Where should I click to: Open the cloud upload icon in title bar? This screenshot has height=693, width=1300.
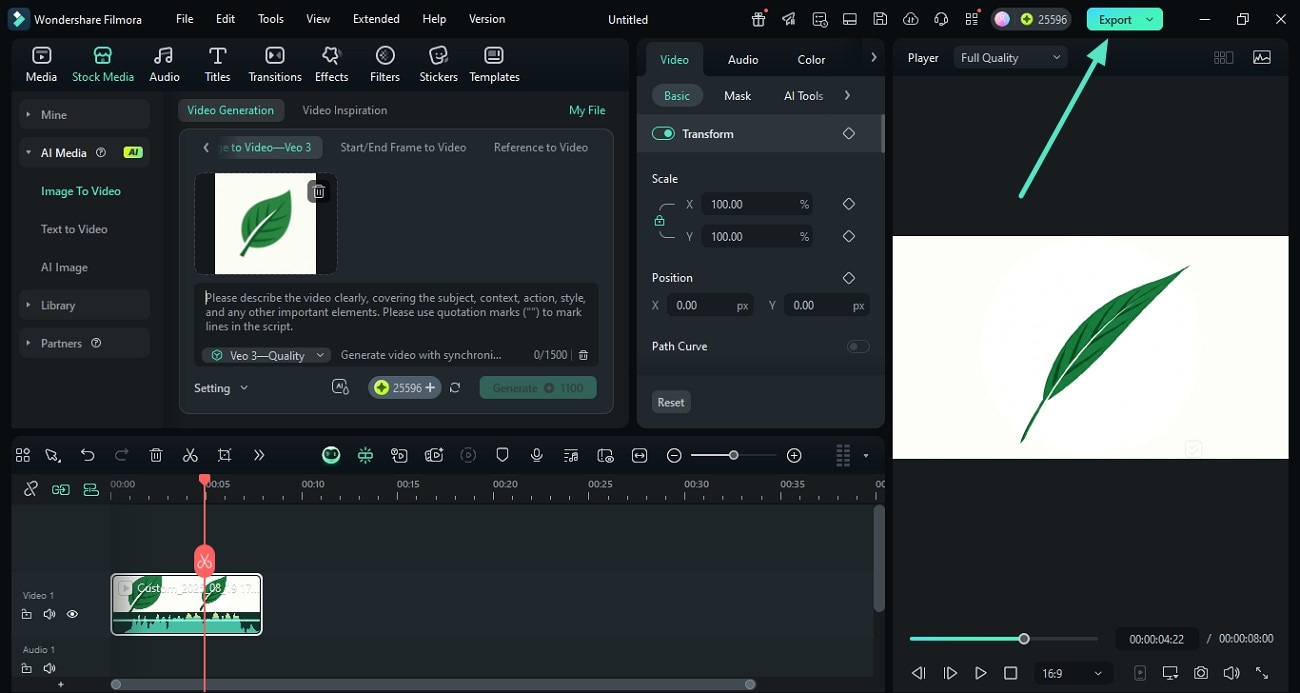coord(910,19)
